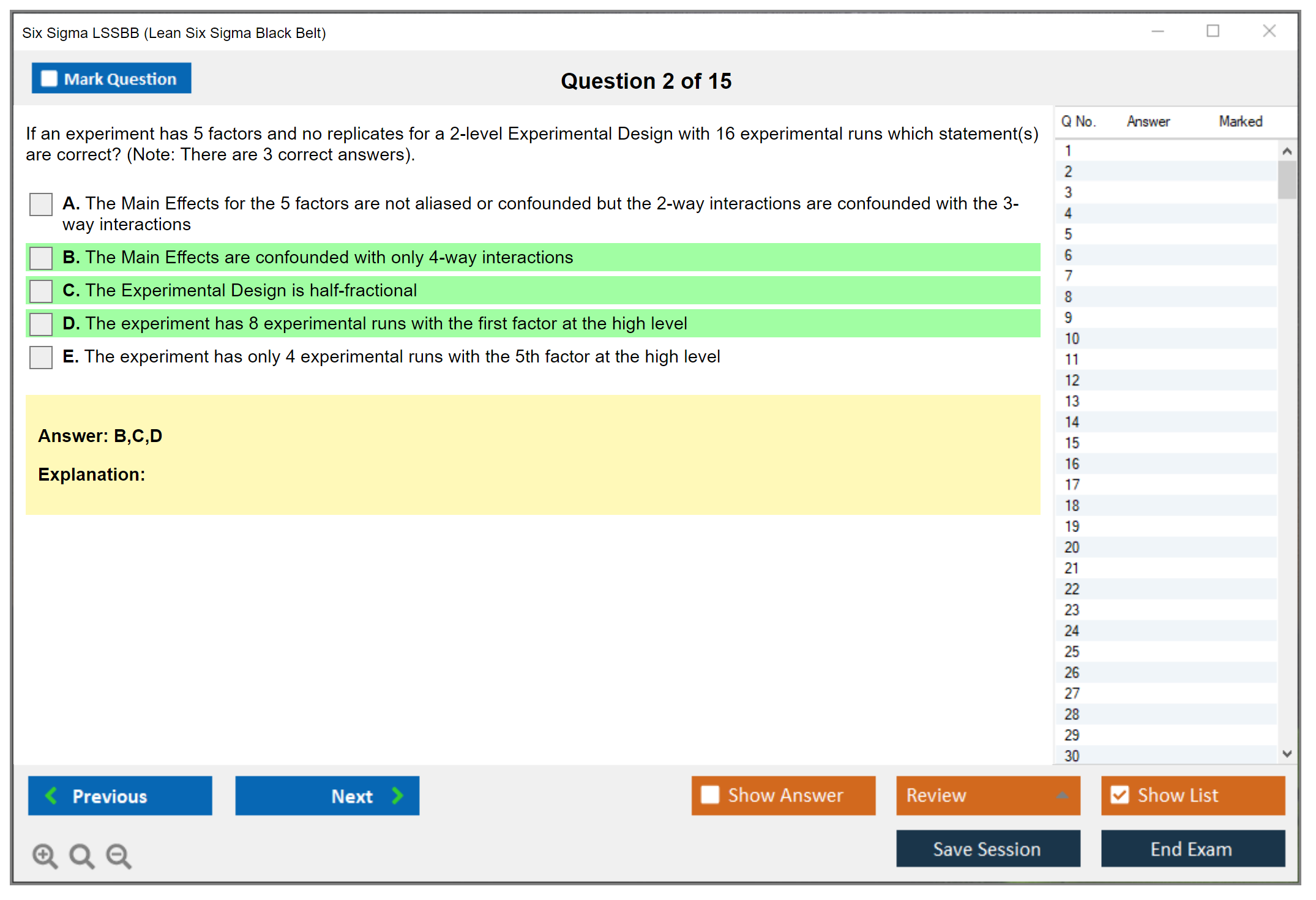The width and height of the screenshot is (1316, 900).
Task: Tick the checkbox for option C
Action: (41, 291)
